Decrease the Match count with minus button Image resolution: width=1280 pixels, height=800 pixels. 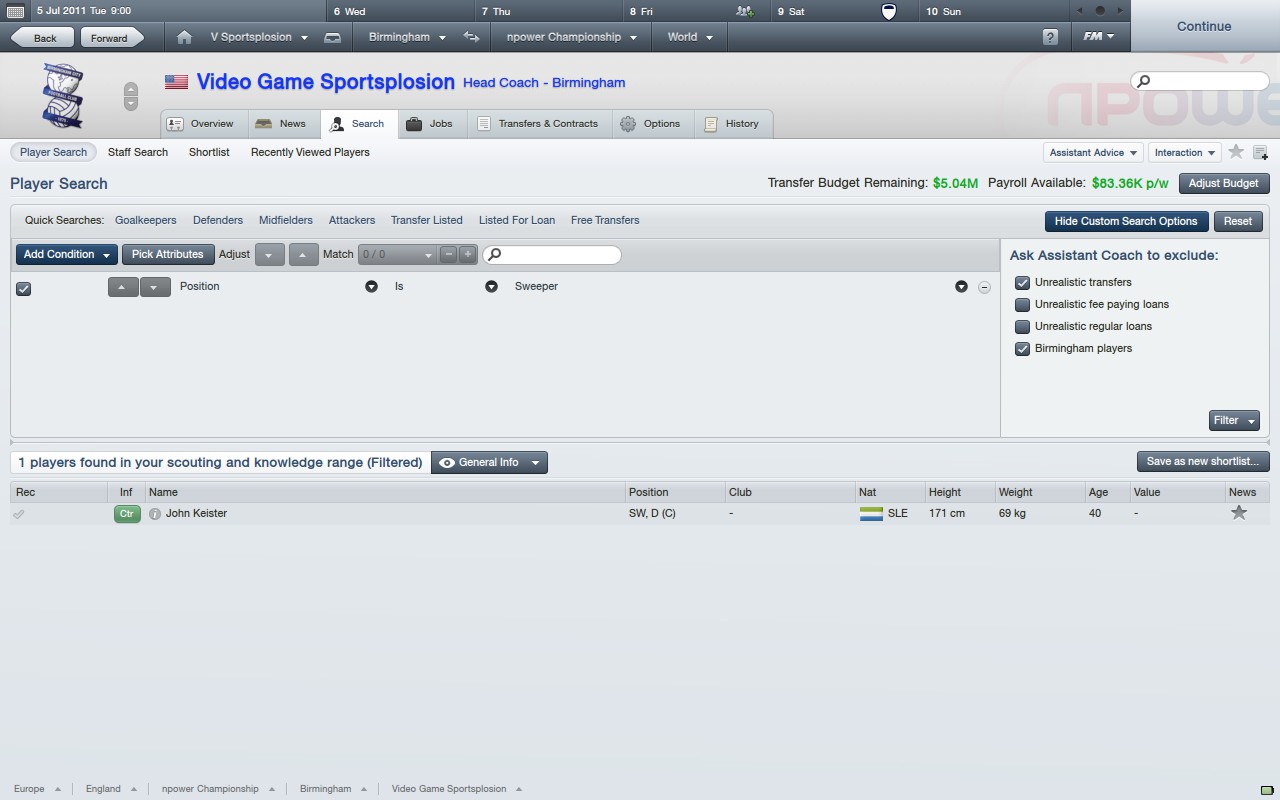(x=449, y=254)
